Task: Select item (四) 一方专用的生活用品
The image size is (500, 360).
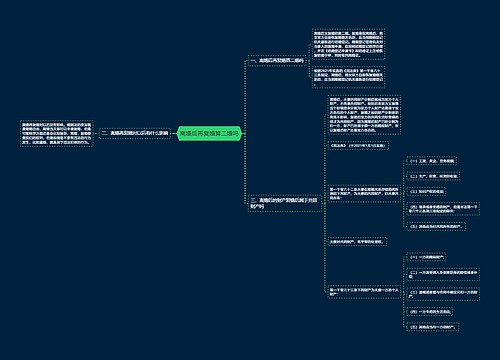Action: [430, 312]
